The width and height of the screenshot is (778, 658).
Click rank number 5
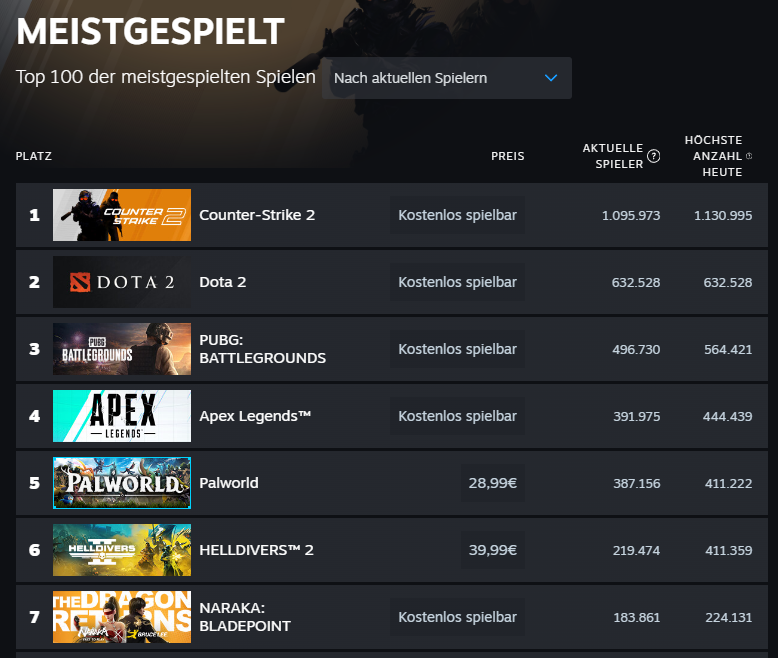click(x=34, y=483)
